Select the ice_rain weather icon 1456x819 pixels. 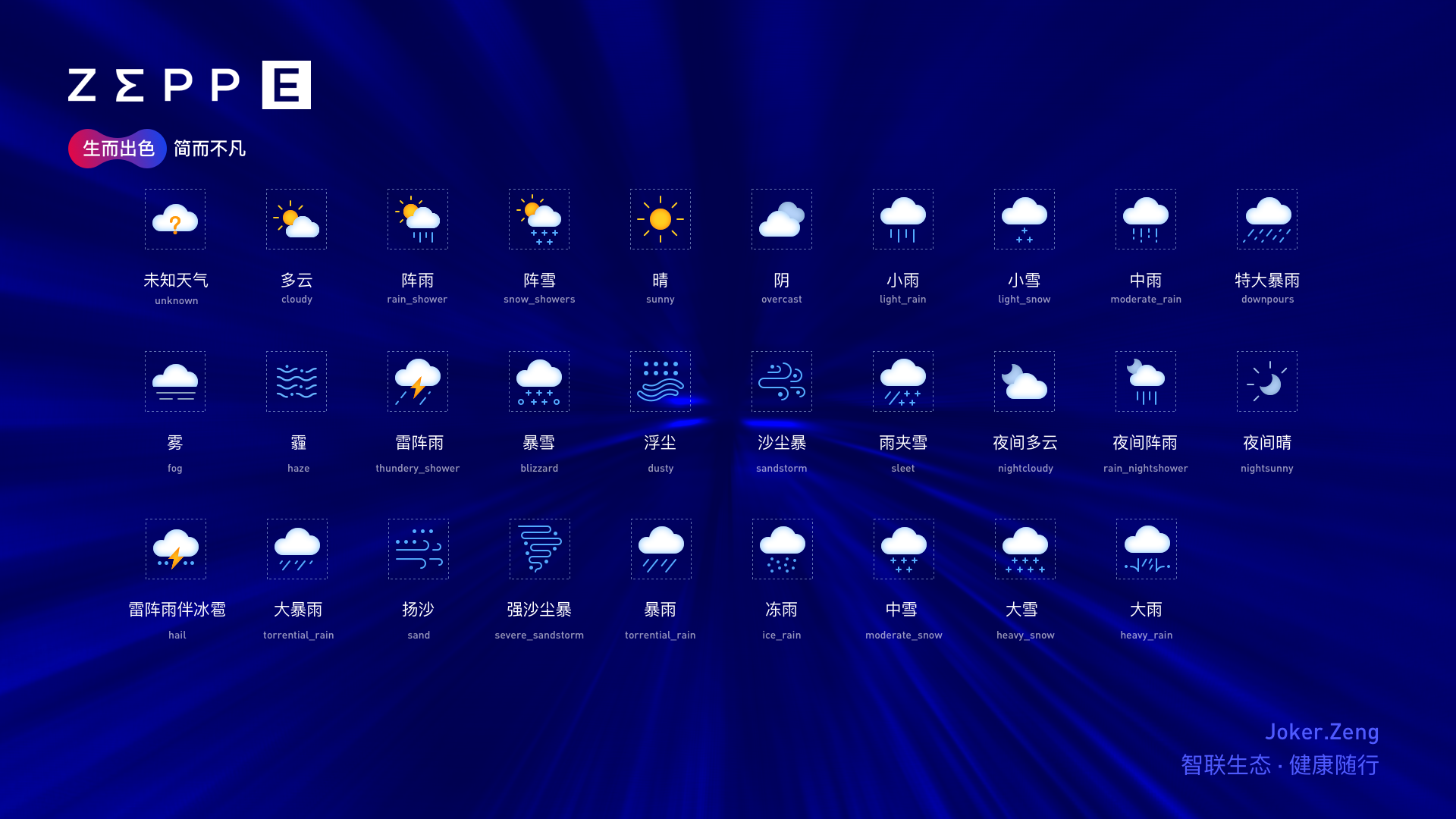pos(783,549)
